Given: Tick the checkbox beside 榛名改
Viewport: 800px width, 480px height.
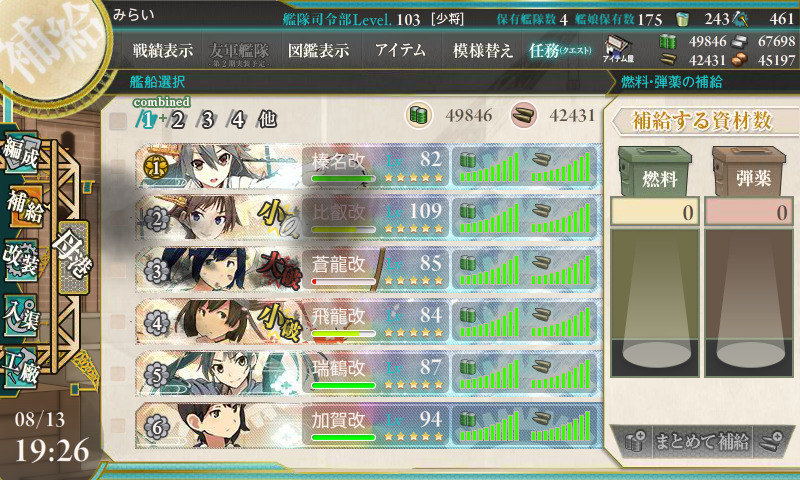Looking at the screenshot, I should point(118,166).
